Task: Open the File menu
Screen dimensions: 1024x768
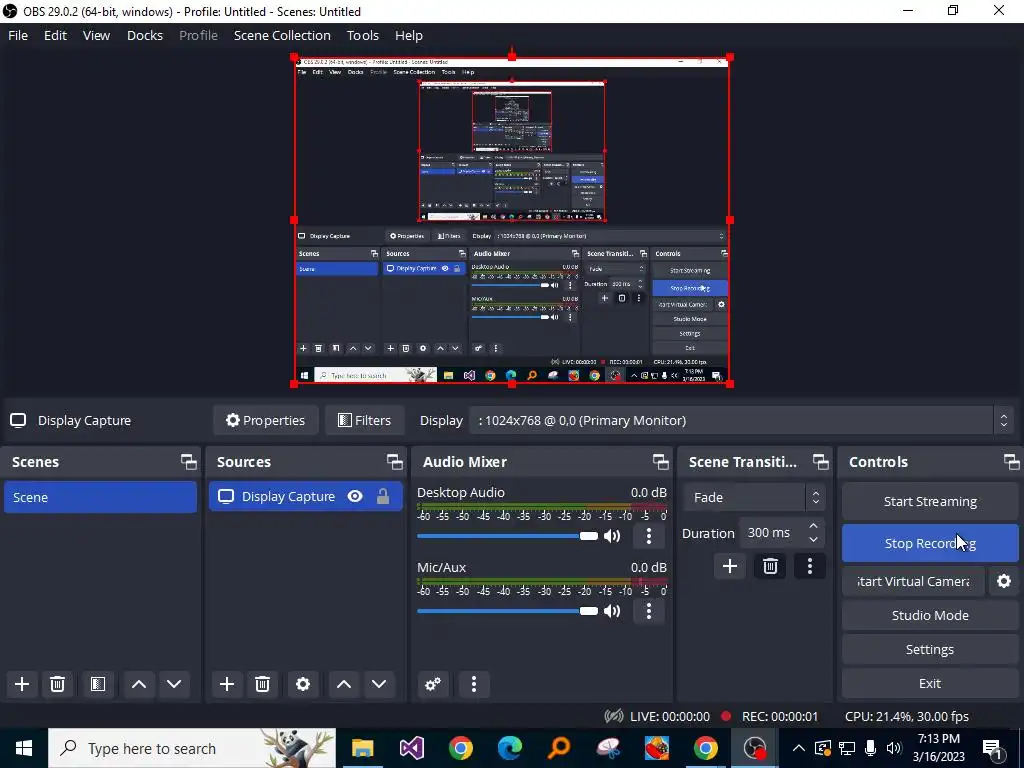Action: (x=18, y=35)
